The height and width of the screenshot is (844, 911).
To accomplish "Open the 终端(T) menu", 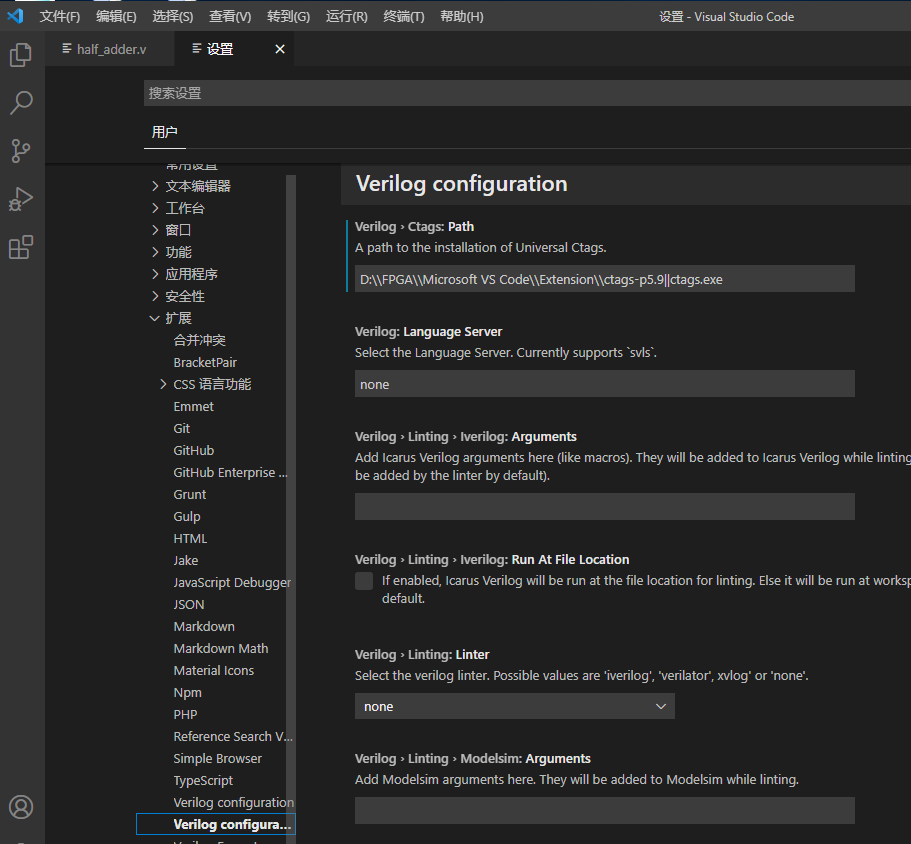I will tap(404, 16).
